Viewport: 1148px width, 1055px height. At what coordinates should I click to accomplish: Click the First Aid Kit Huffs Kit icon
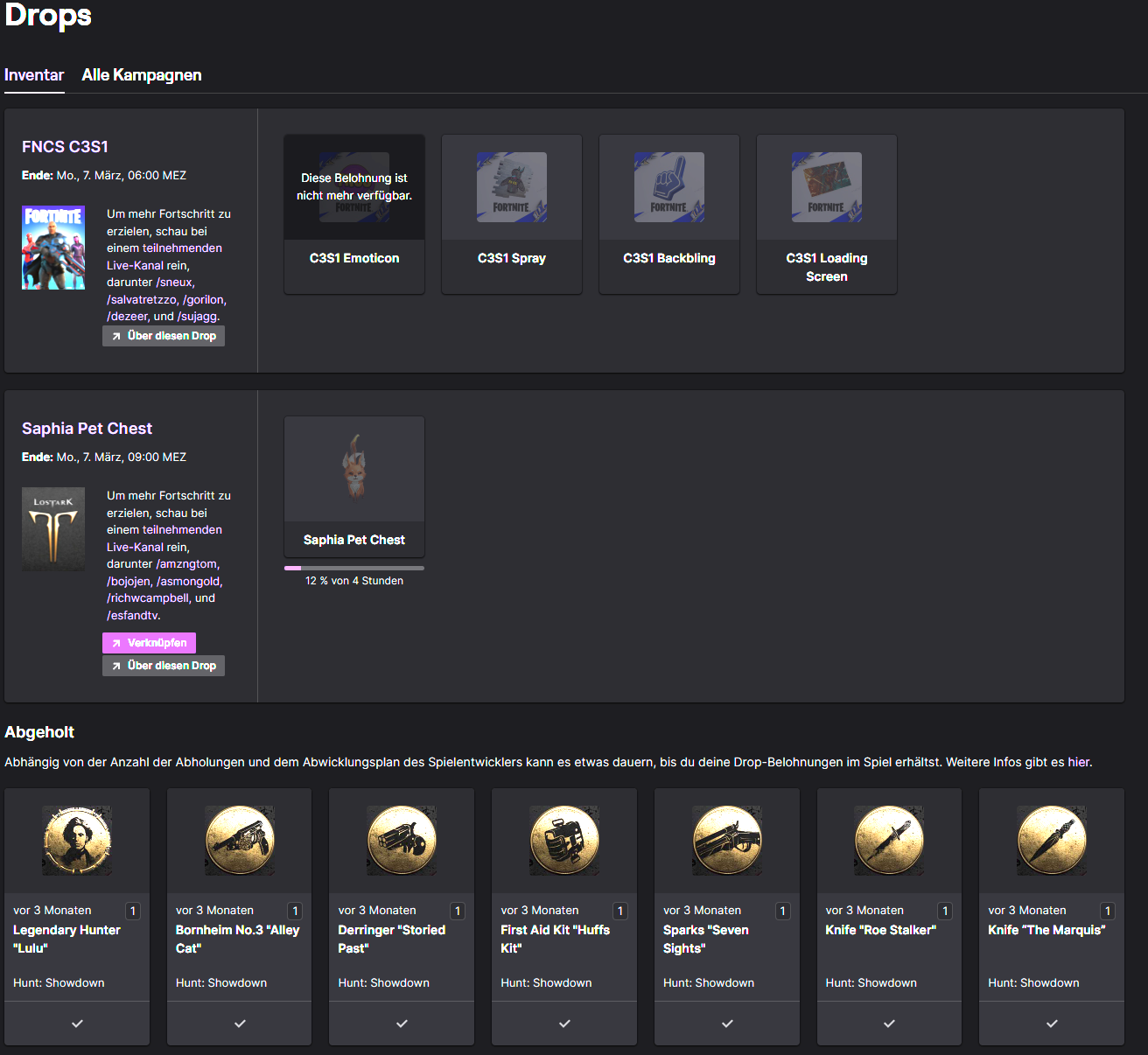tap(564, 841)
